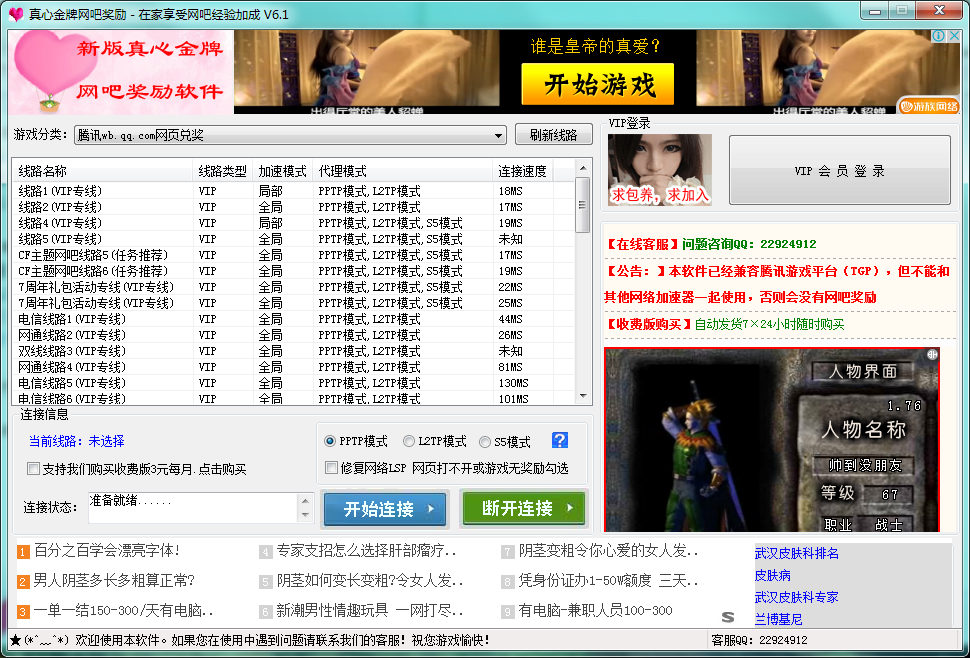
Task: Click the 81MS speed cell
Action: 510,367
